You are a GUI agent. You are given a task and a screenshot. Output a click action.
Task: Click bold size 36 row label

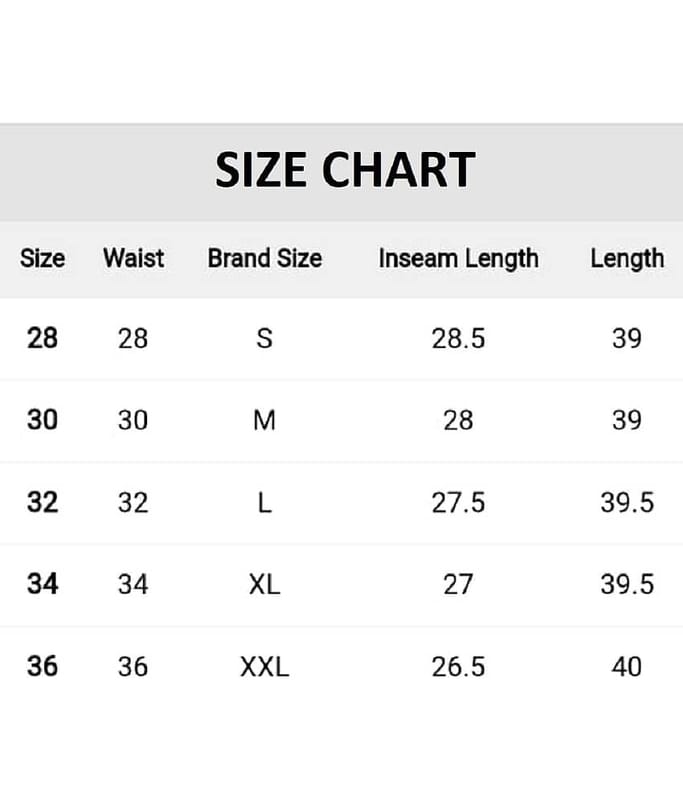pos(42,666)
